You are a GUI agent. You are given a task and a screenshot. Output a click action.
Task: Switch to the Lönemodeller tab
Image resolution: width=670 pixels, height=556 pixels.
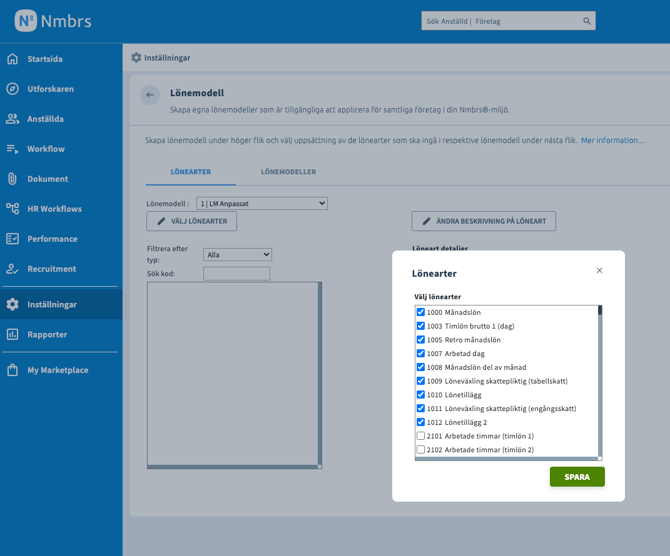tap(288, 172)
